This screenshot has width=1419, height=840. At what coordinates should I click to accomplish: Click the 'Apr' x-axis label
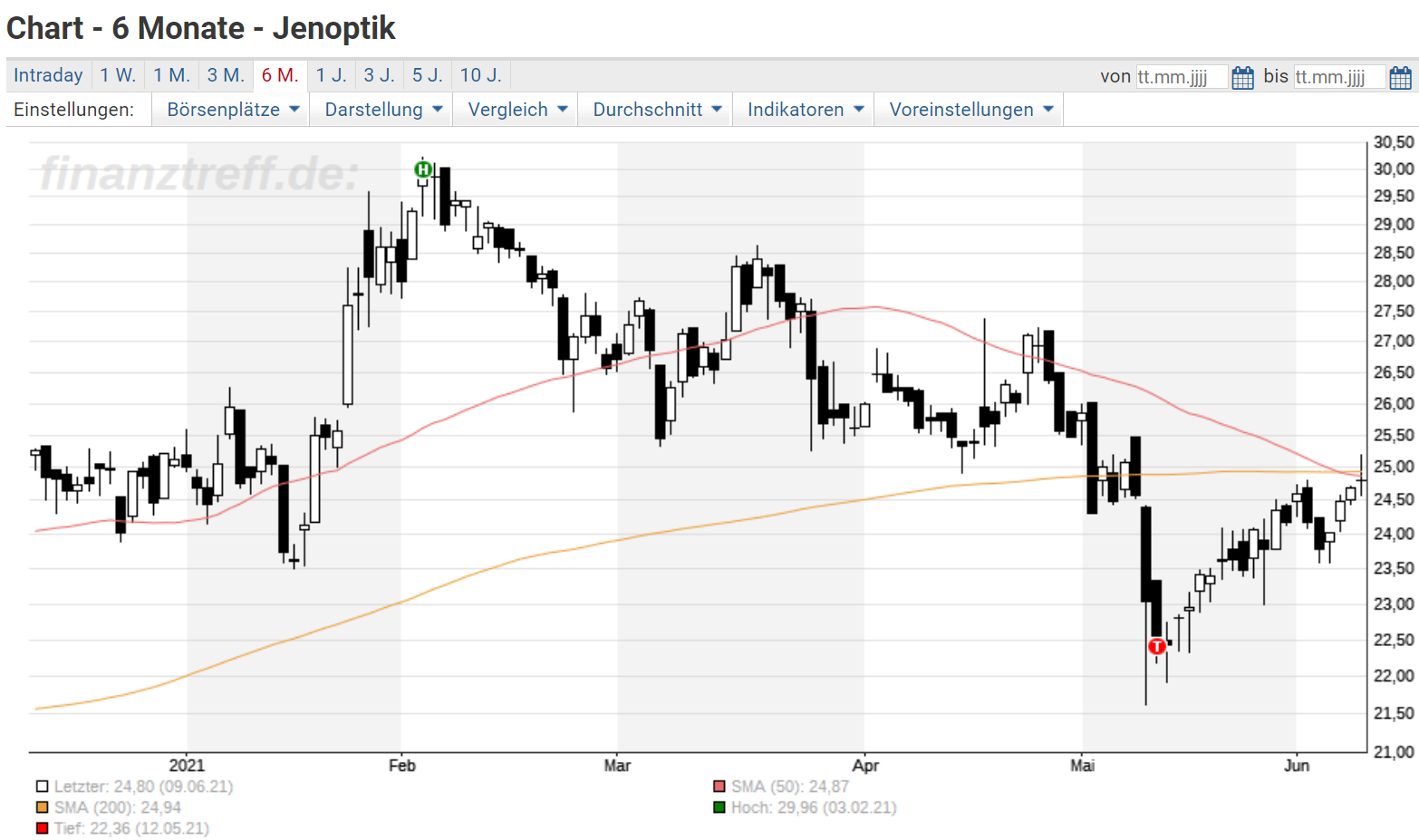(x=865, y=766)
